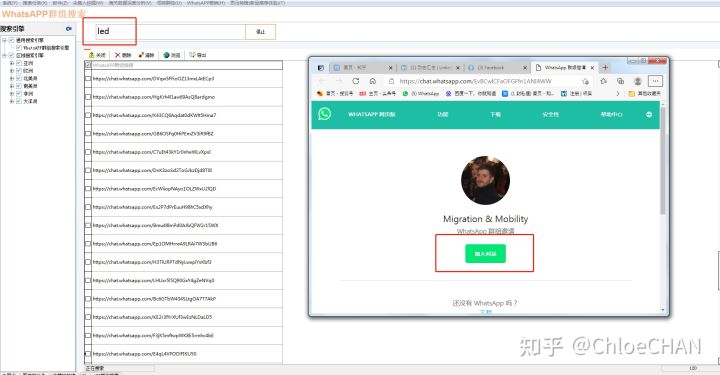Click the browser forward arrow
Screen dimensions: 720x375
[x=339, y=81]
